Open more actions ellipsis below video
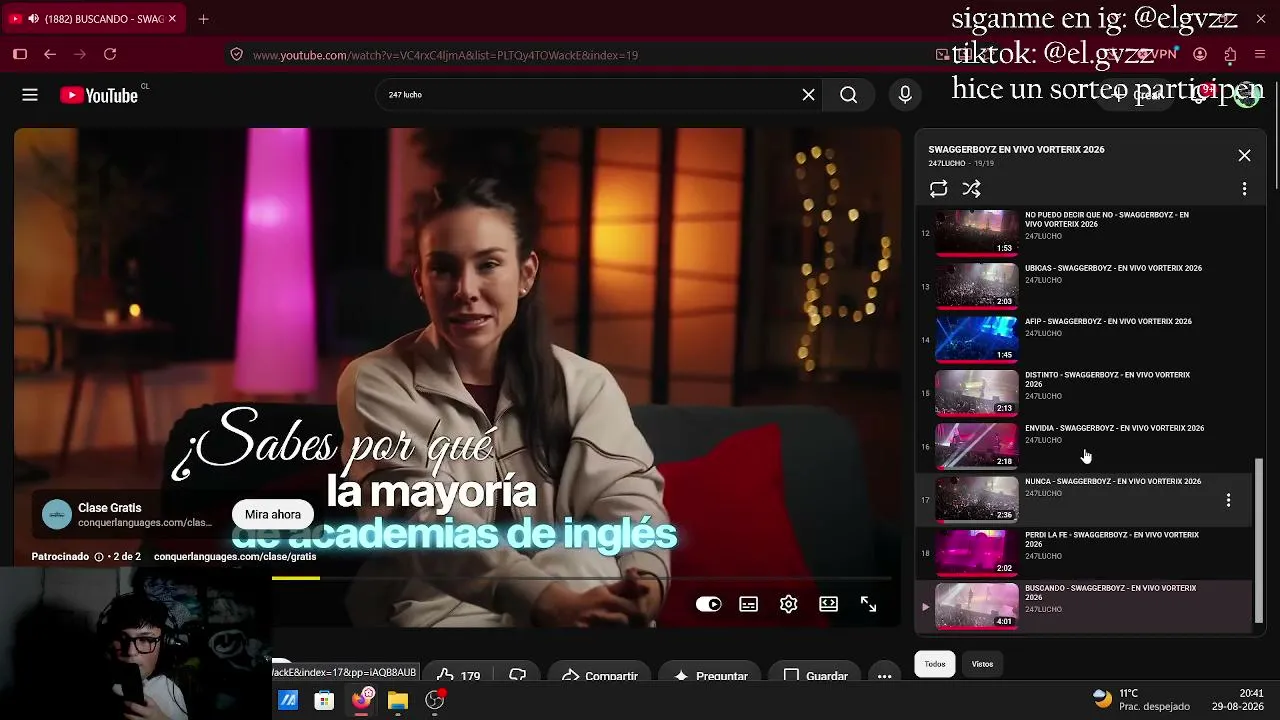 (884, 675)
